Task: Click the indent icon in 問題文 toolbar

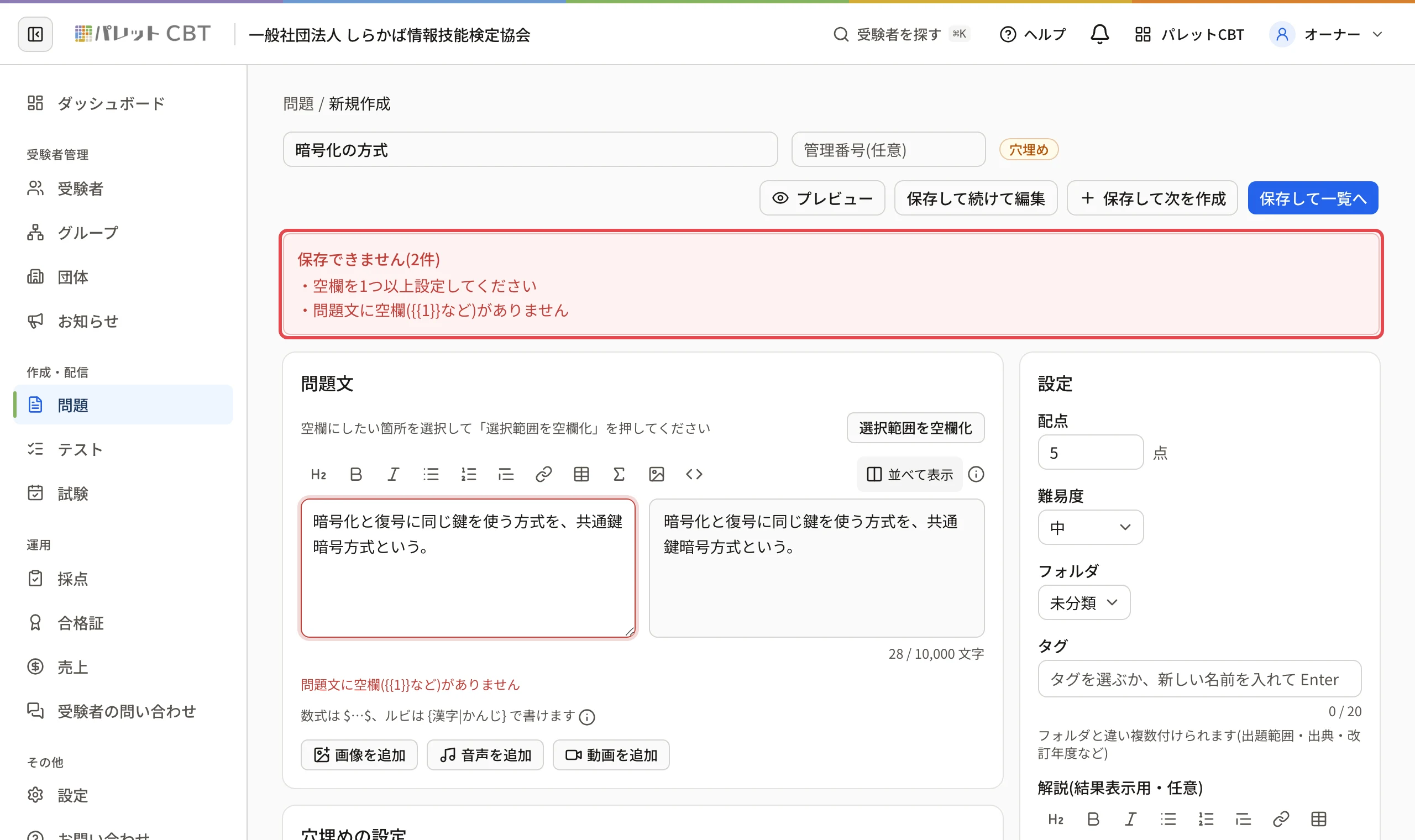Action: 505,474
